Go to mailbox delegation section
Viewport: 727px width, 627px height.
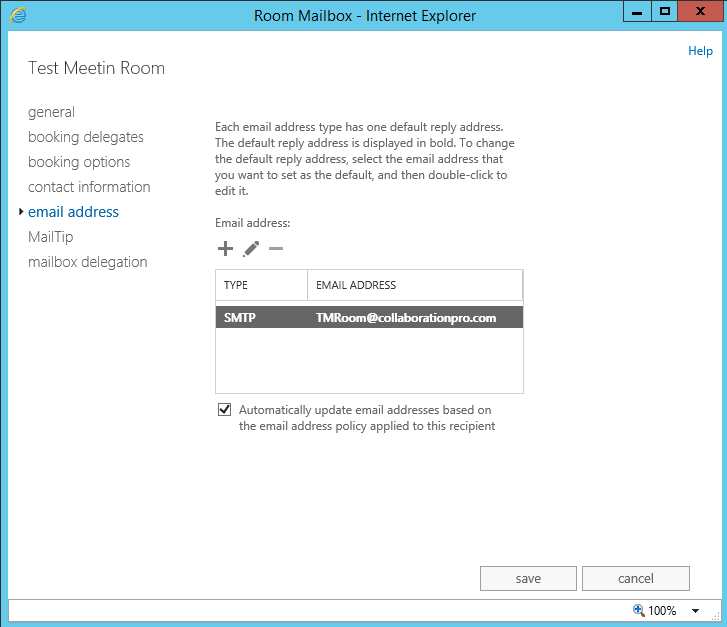click(x=88, y=262)
